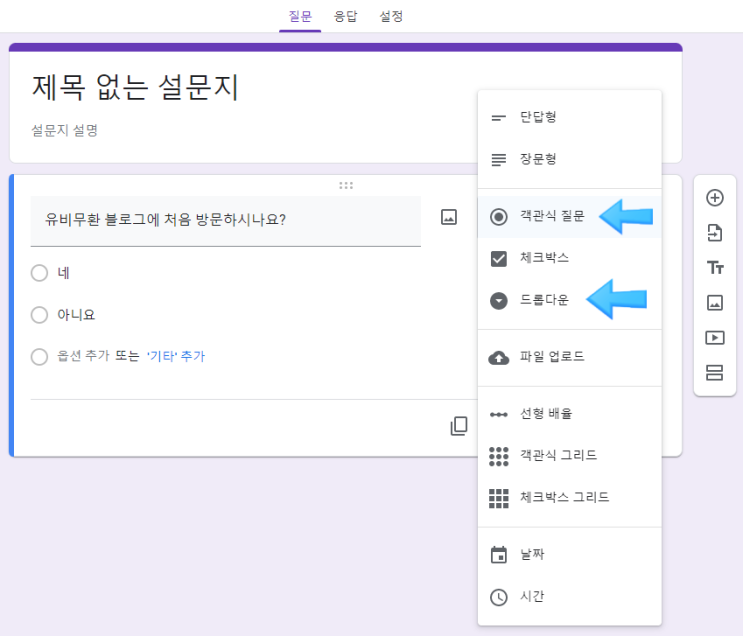Choose 선형 배율 from the type menu
The width and height of the screenshot is (743, 636).
570,414
